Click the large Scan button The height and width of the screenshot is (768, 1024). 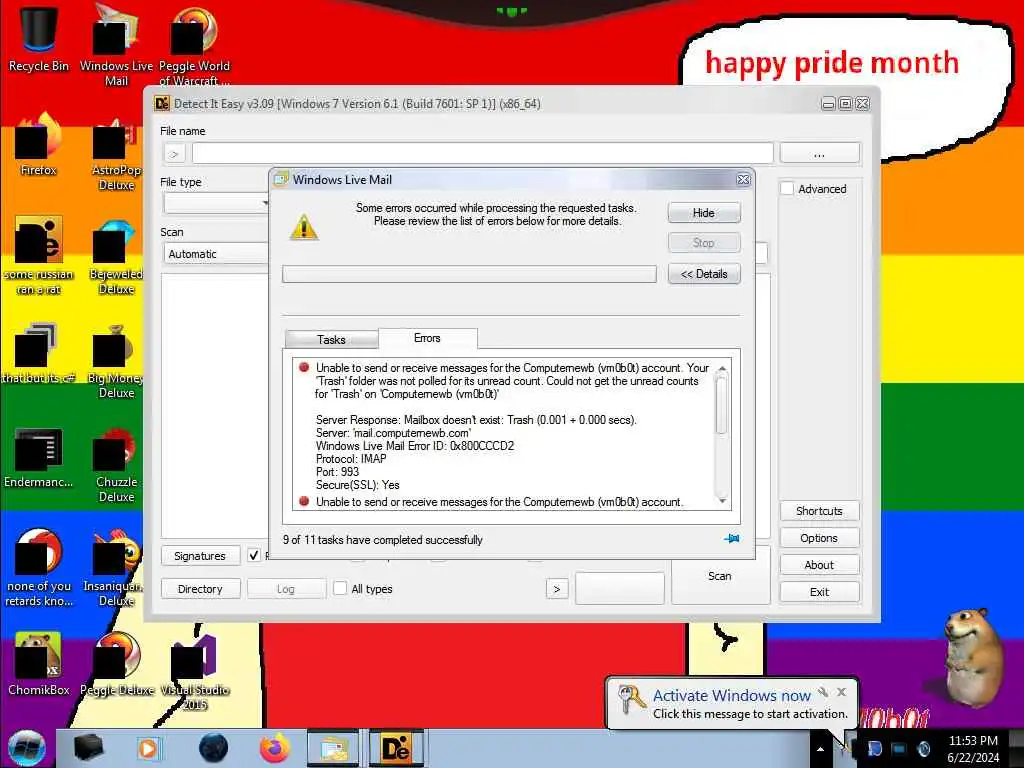(x=720, y=575)
